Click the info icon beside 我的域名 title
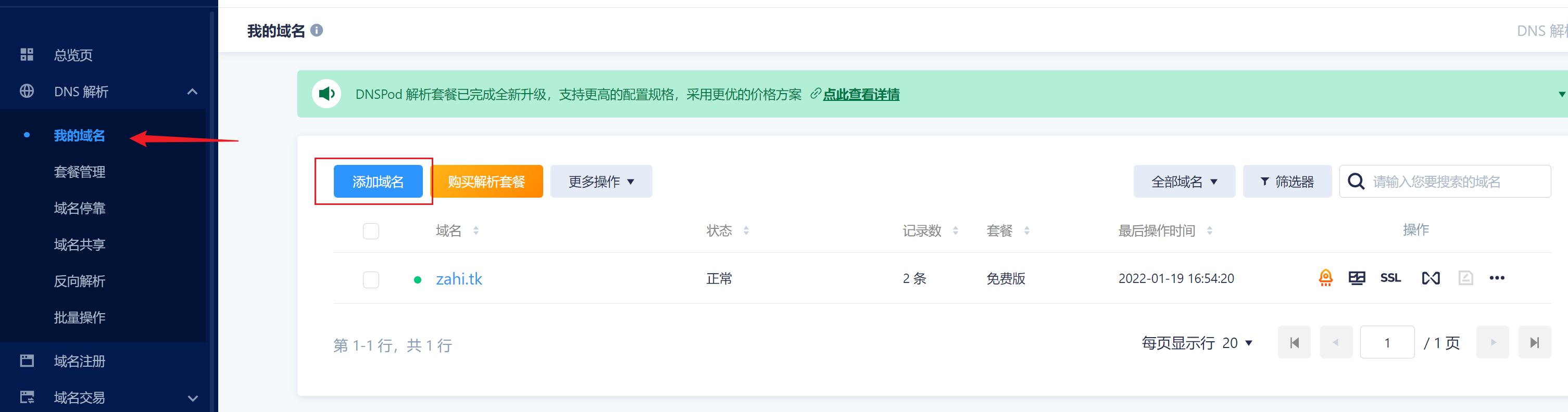1568x412 pixels. tap(317, 30)
